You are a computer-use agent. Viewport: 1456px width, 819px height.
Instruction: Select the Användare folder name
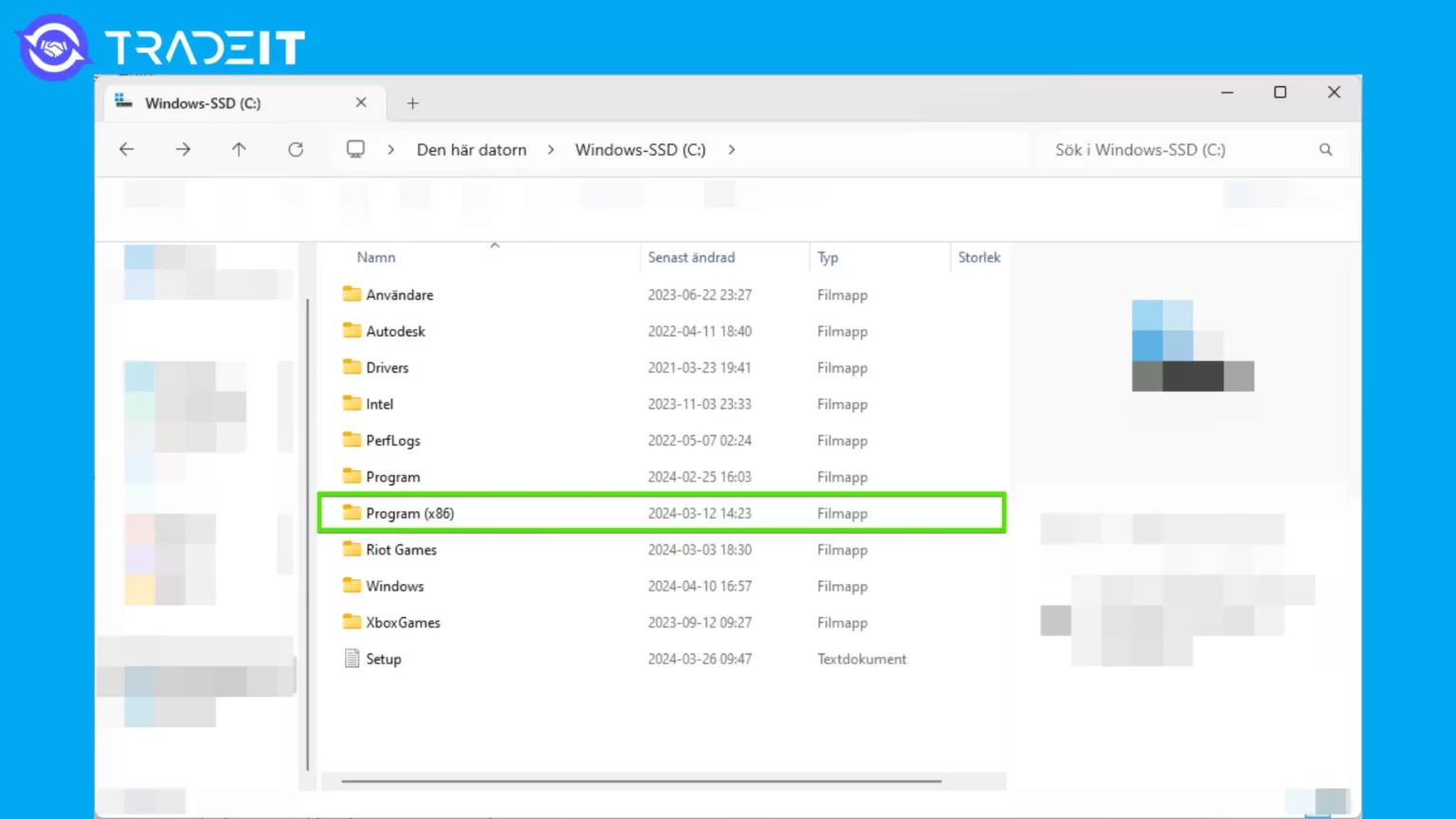(399, 295)
